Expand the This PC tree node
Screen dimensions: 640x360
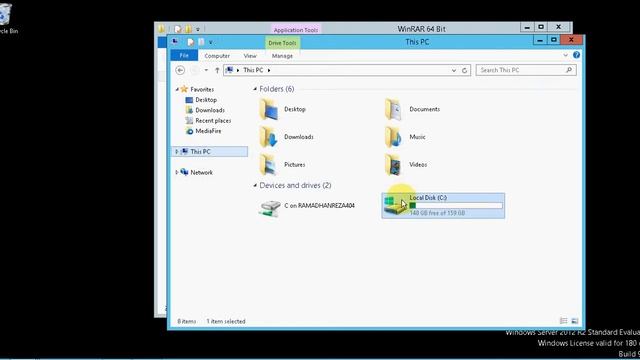click(x=177, y=151)
